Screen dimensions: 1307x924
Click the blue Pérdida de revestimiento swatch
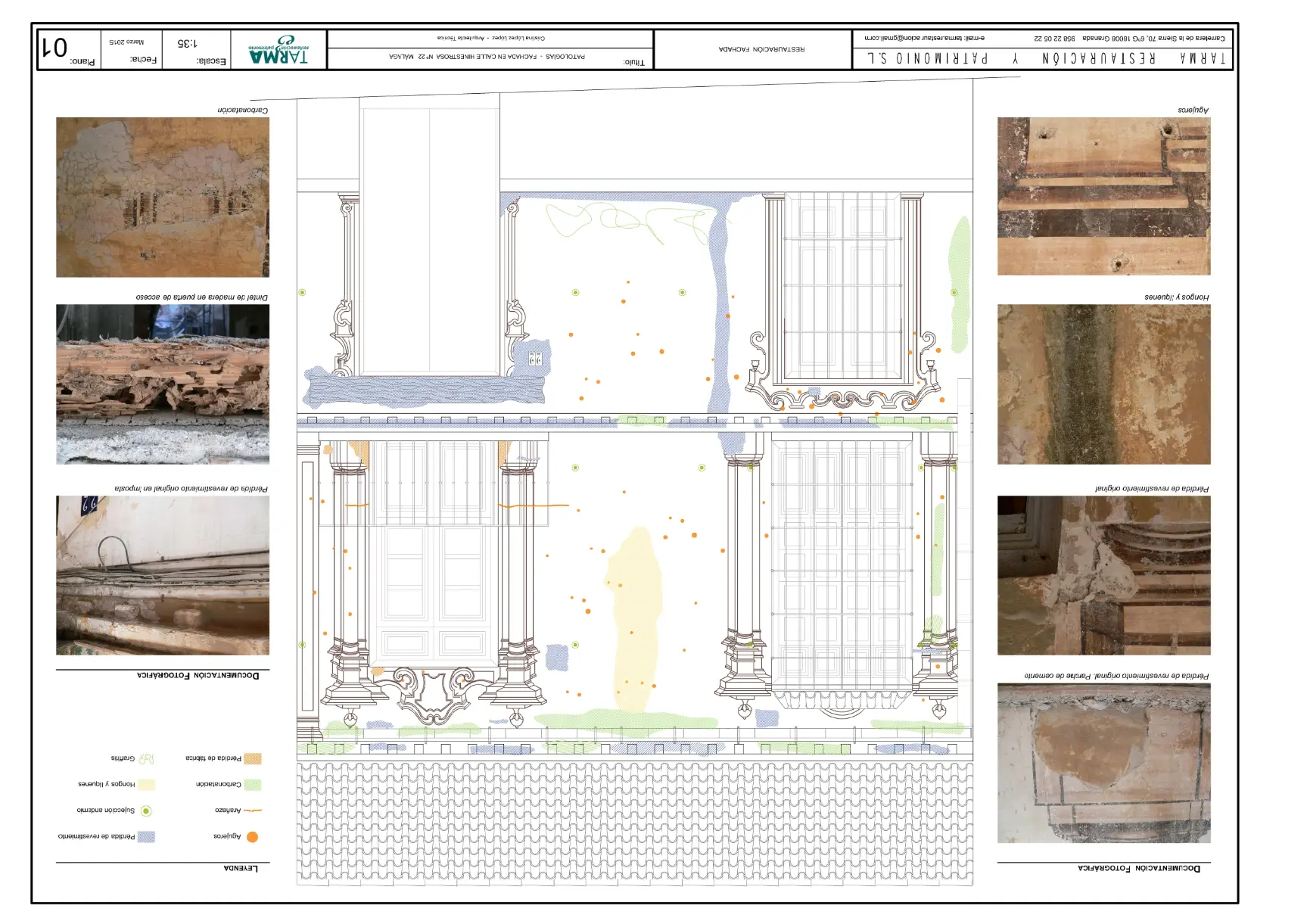[x=146, y=837]
